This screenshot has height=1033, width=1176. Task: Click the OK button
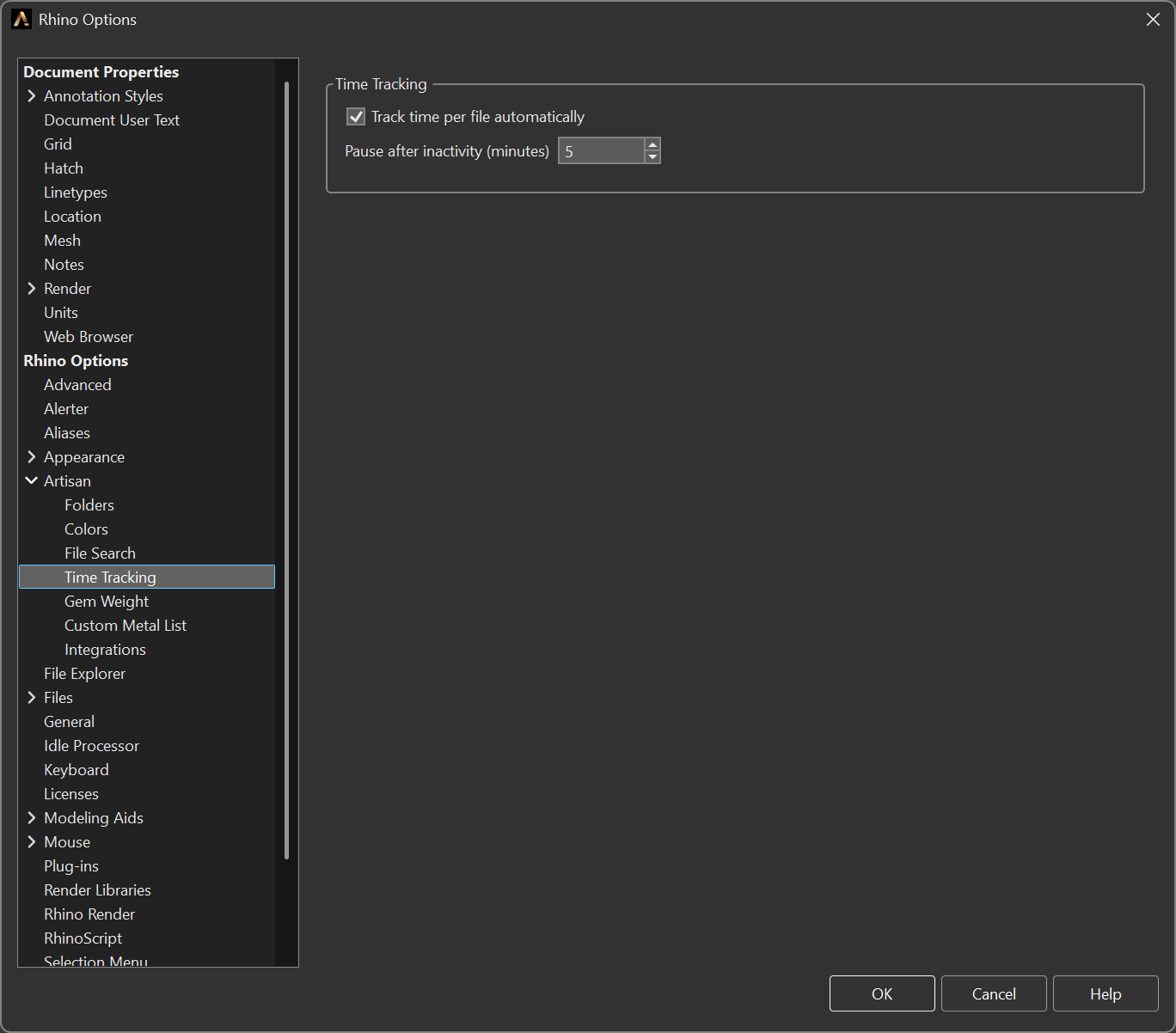(882, 993)
